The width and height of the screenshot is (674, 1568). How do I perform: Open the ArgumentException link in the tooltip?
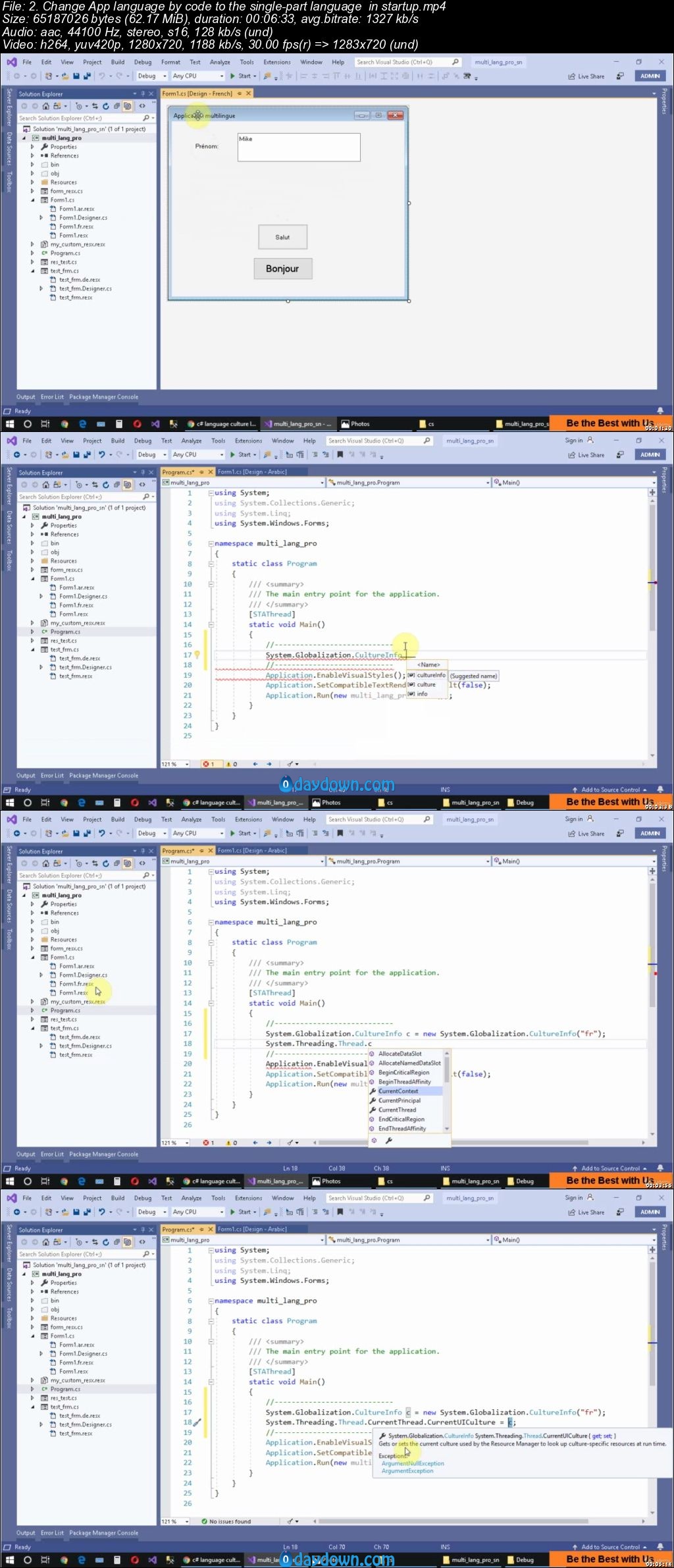pos(407,1471)
